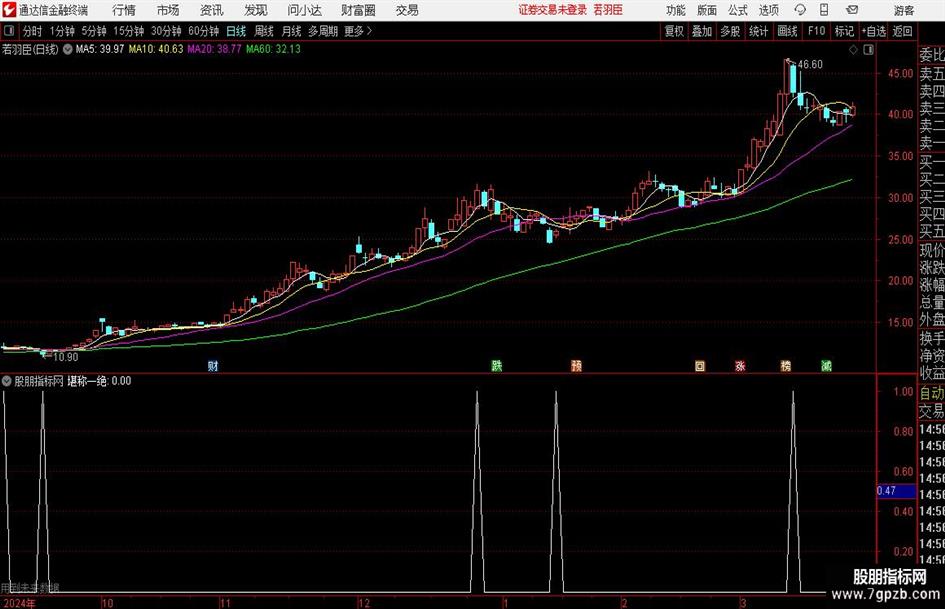Open the 选项 menu
Image resolution: width=945 pixels, height=609 pixels.
[x=768, y=10]
